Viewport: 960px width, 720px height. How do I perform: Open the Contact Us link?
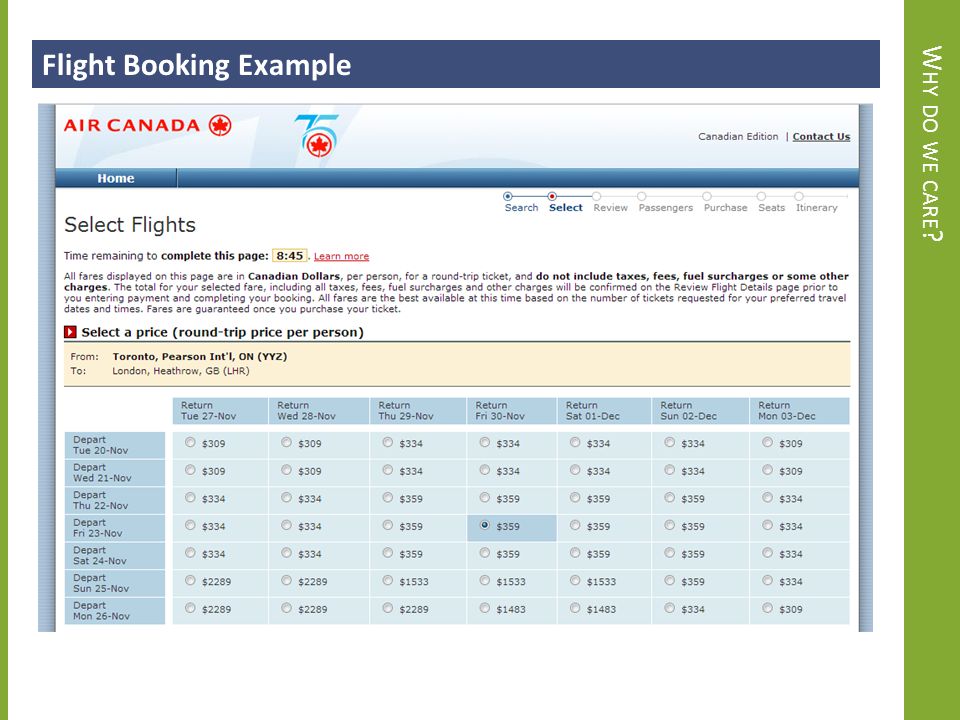(x=822, y=137)
